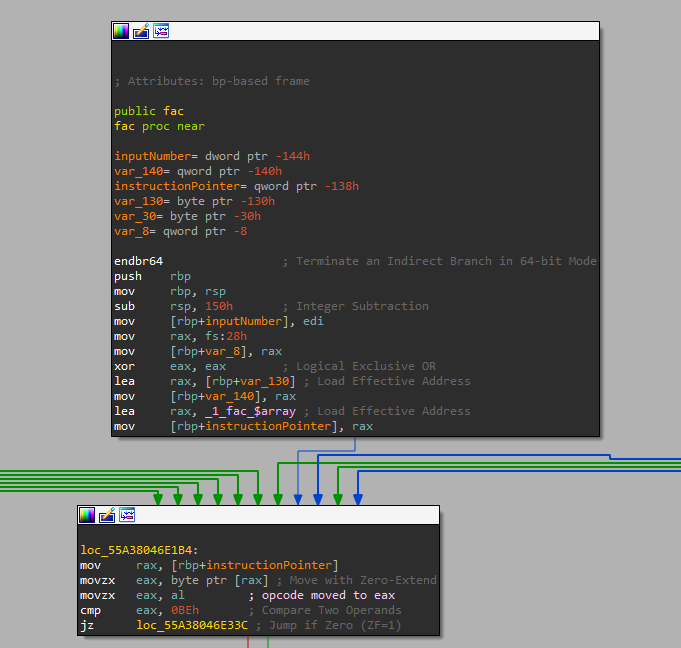Select var_8 qword ptr declaration

181,231
